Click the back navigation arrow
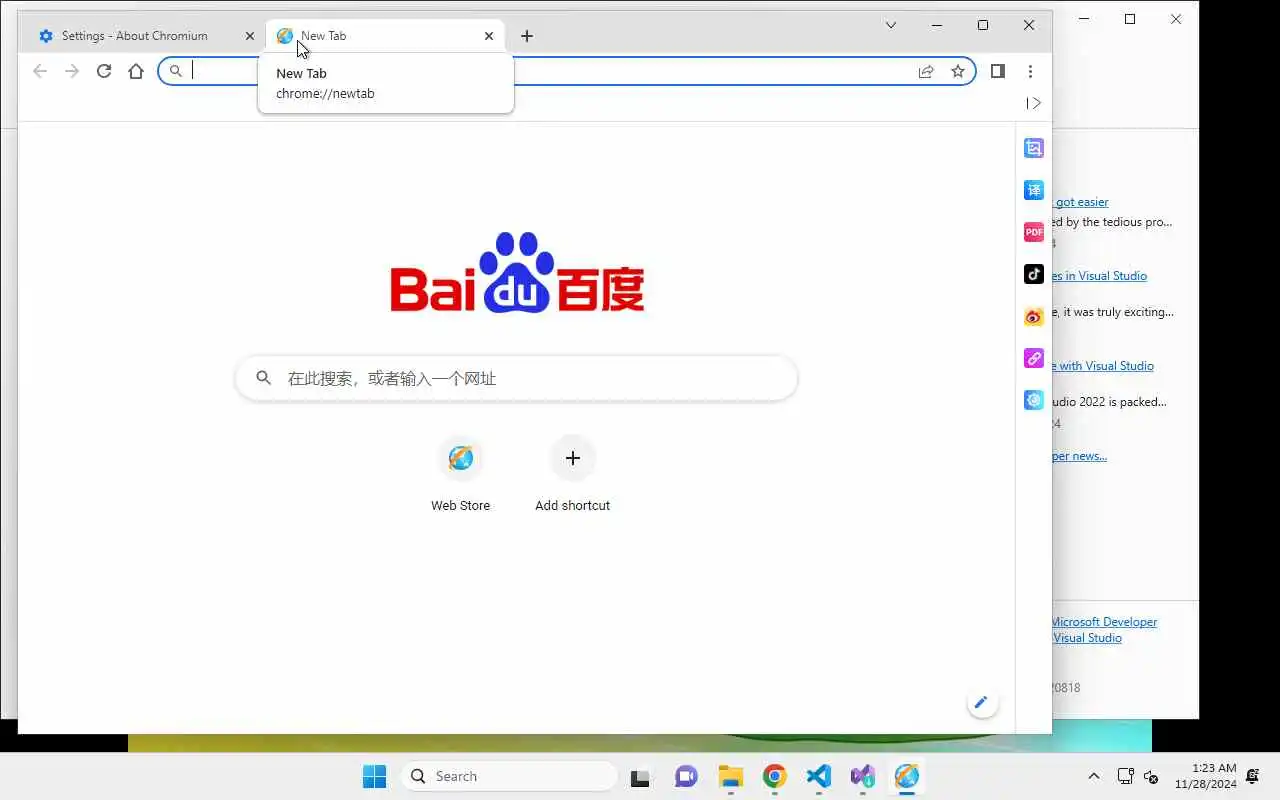This screenshot has width=1280, height=800. pos(40,71)
